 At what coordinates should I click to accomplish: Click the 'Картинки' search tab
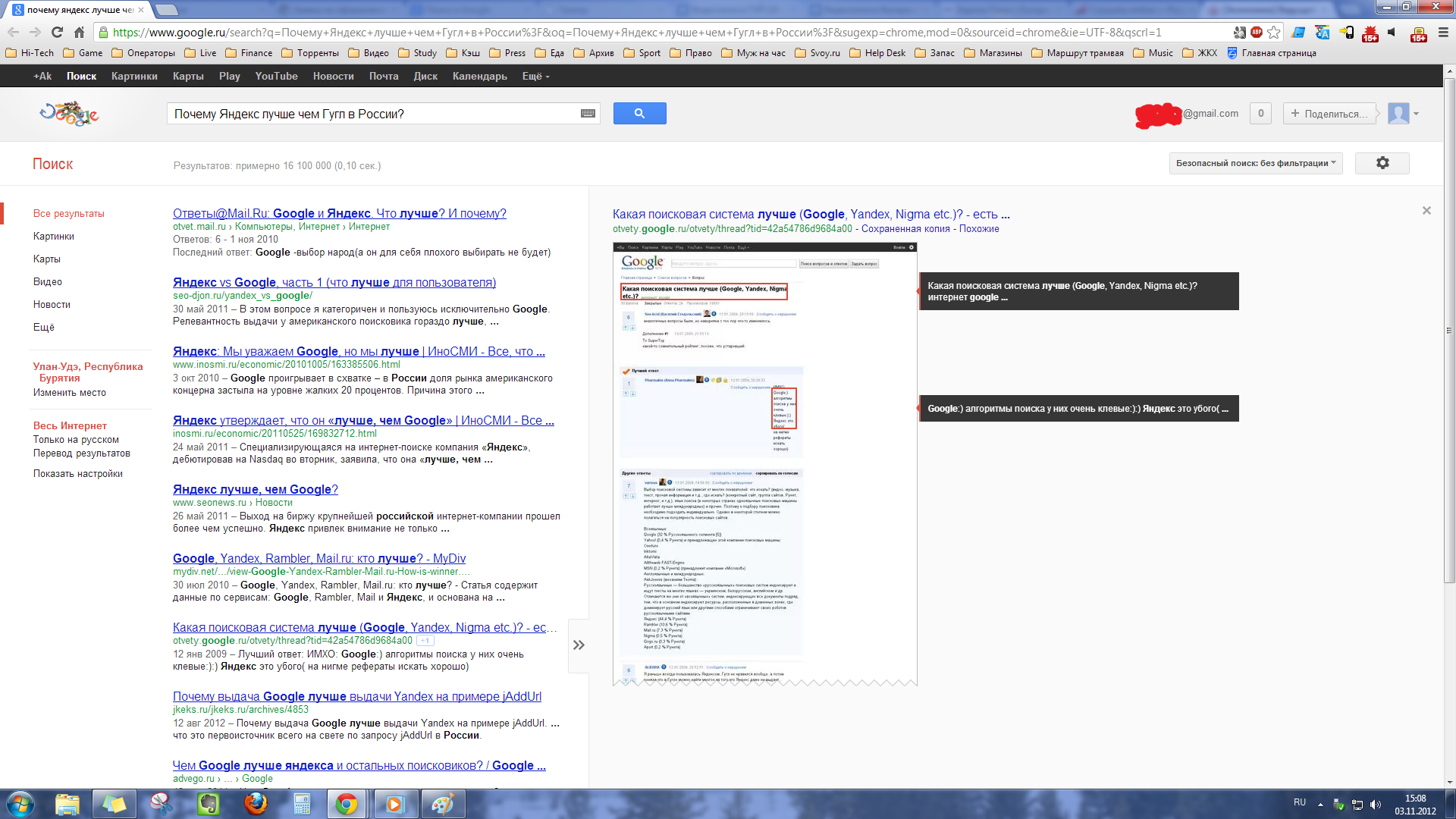53,235
